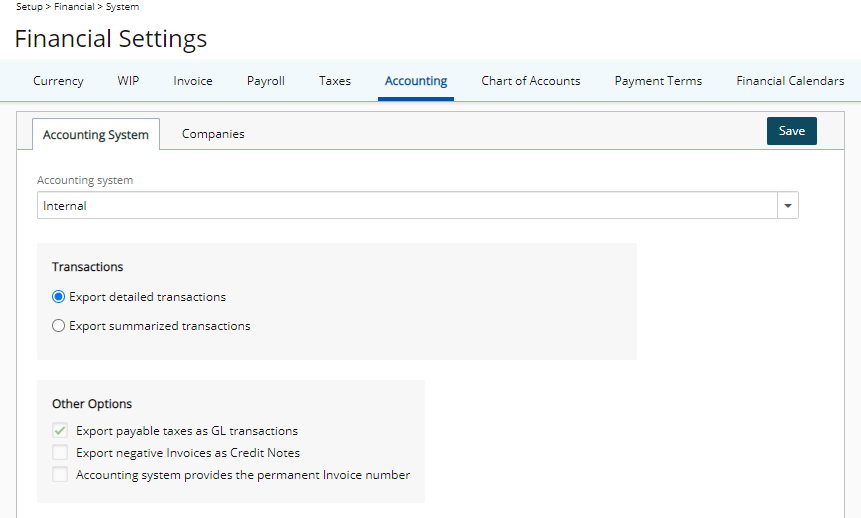Open the Payment Terms tab
The height and width of the screenshot is (518, 861).
658,81
